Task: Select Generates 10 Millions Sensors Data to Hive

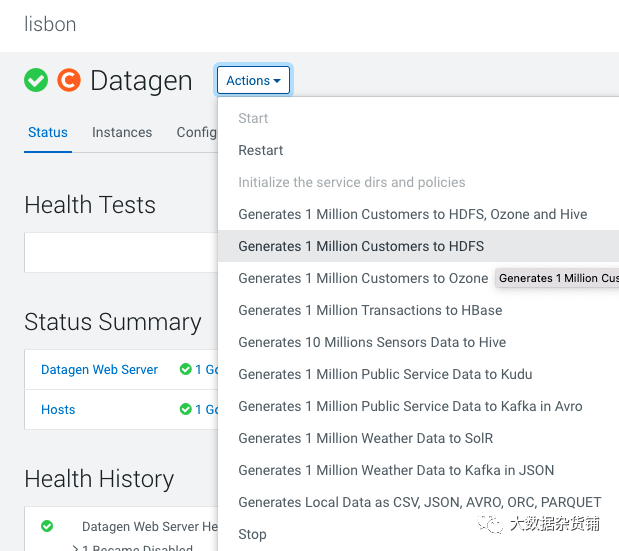Action: (372, 342)
